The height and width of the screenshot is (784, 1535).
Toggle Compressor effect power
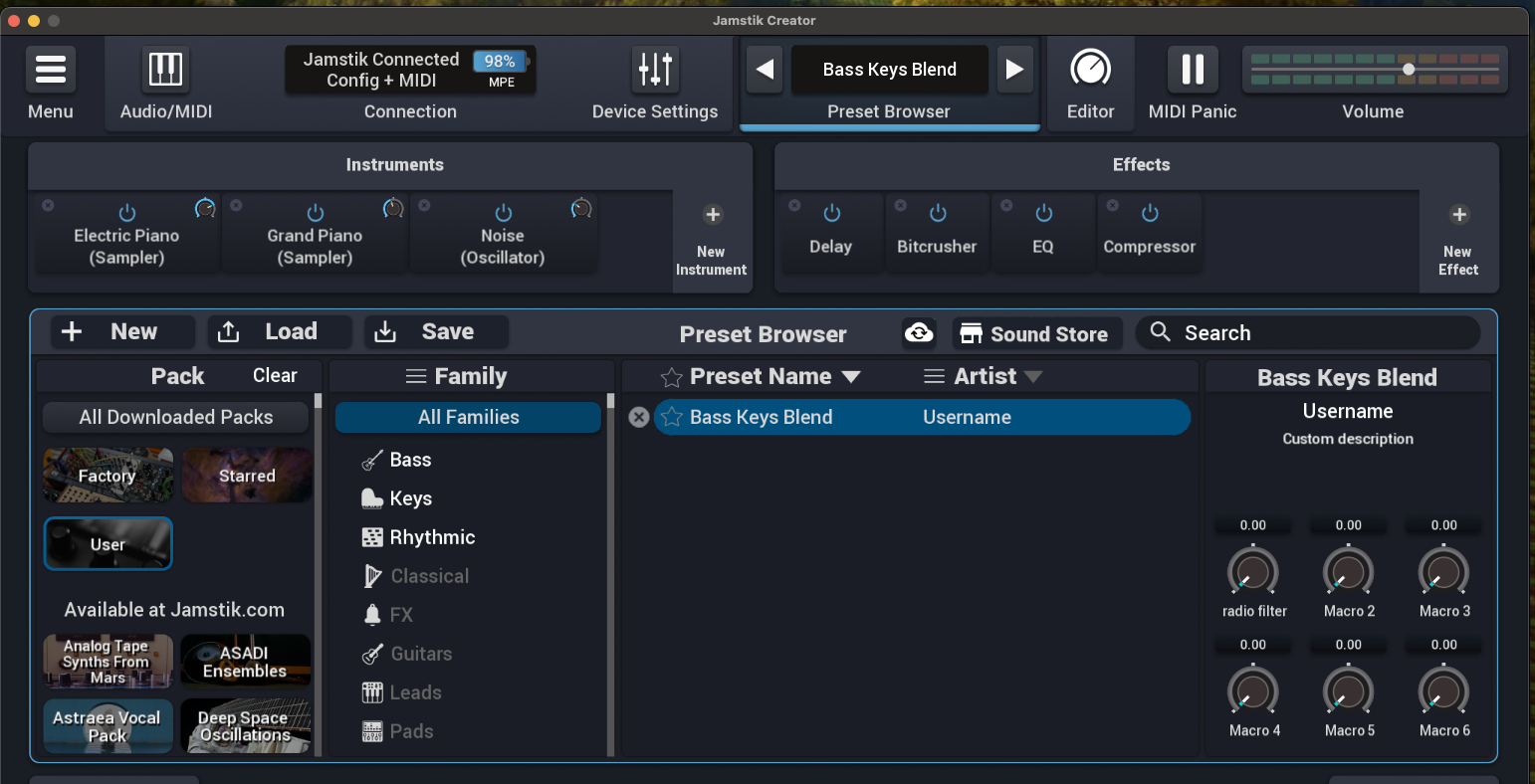1150,213
